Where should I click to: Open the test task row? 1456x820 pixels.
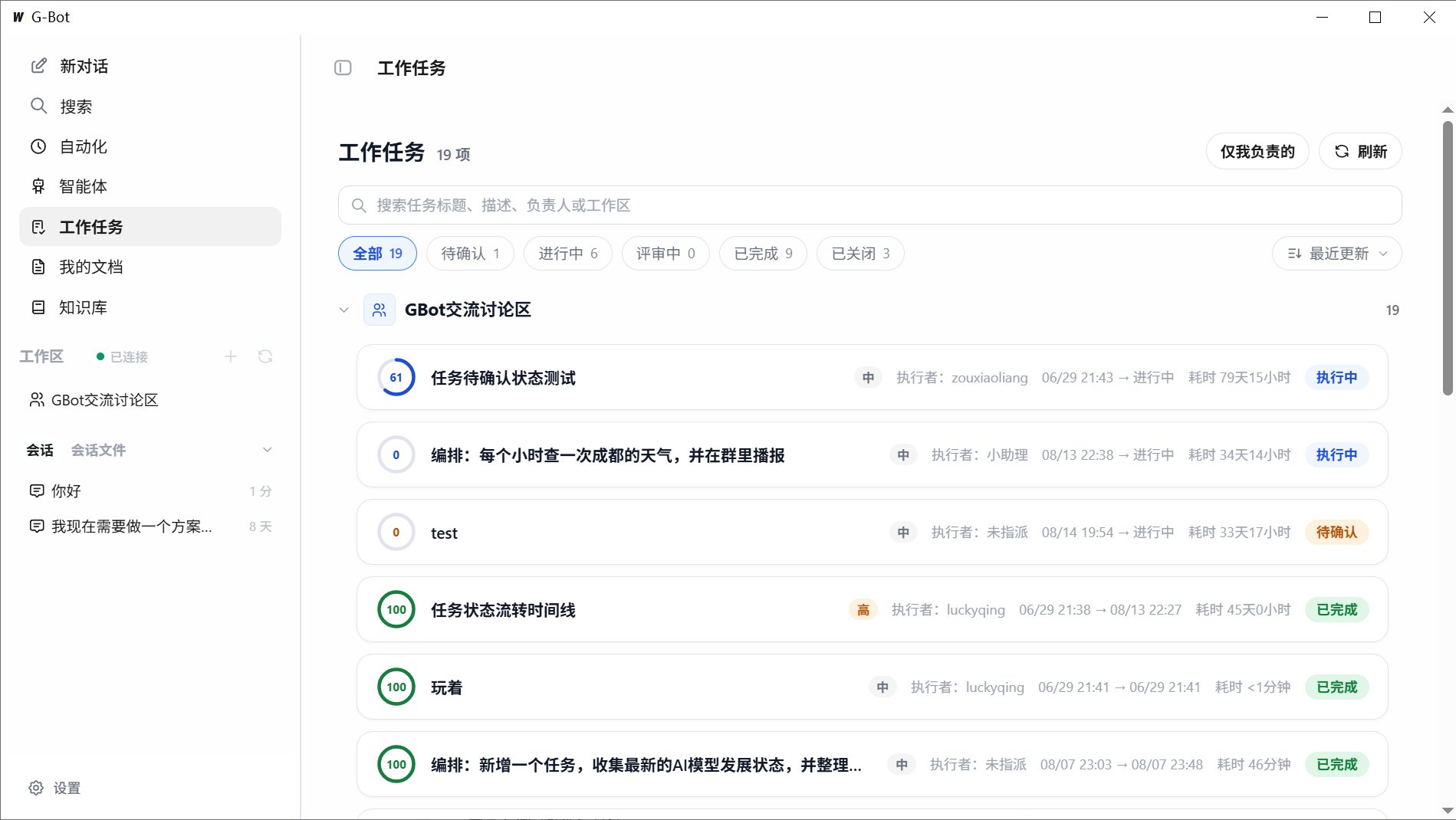872,532
